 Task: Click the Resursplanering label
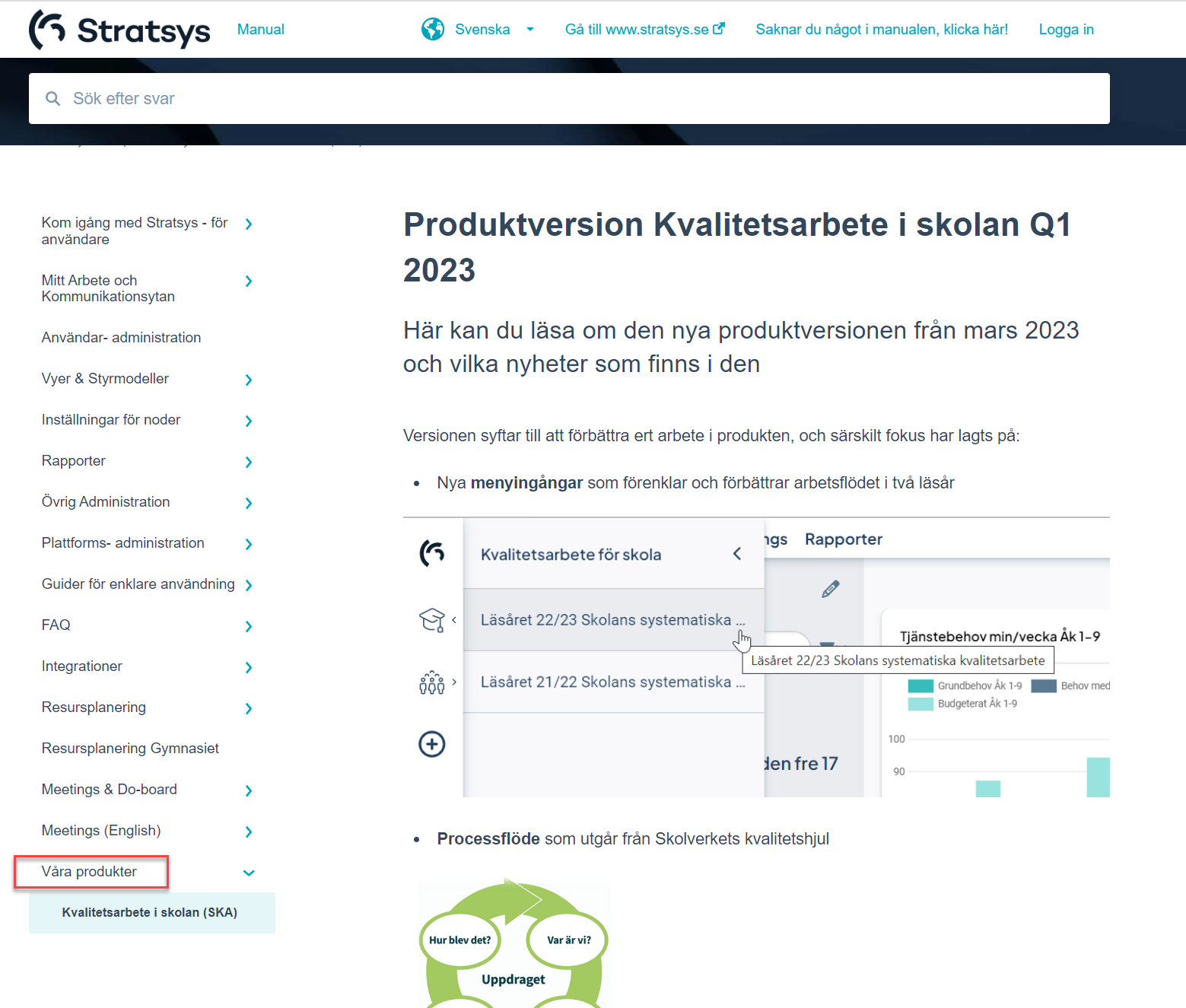94,707
